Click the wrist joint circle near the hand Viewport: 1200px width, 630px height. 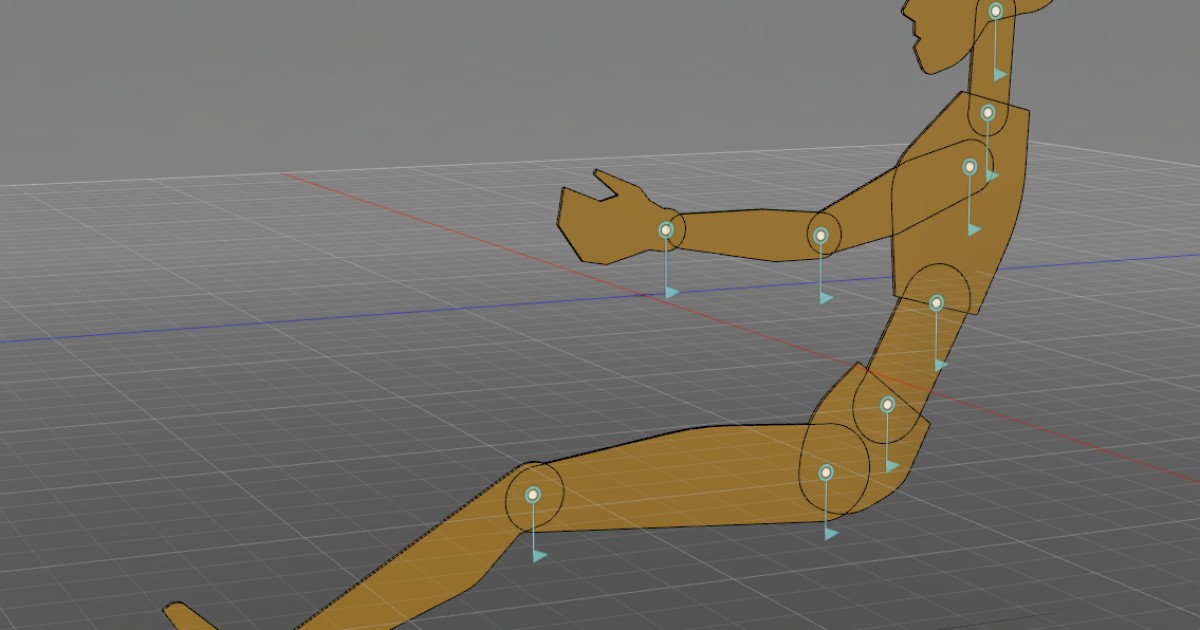(667, 229)
